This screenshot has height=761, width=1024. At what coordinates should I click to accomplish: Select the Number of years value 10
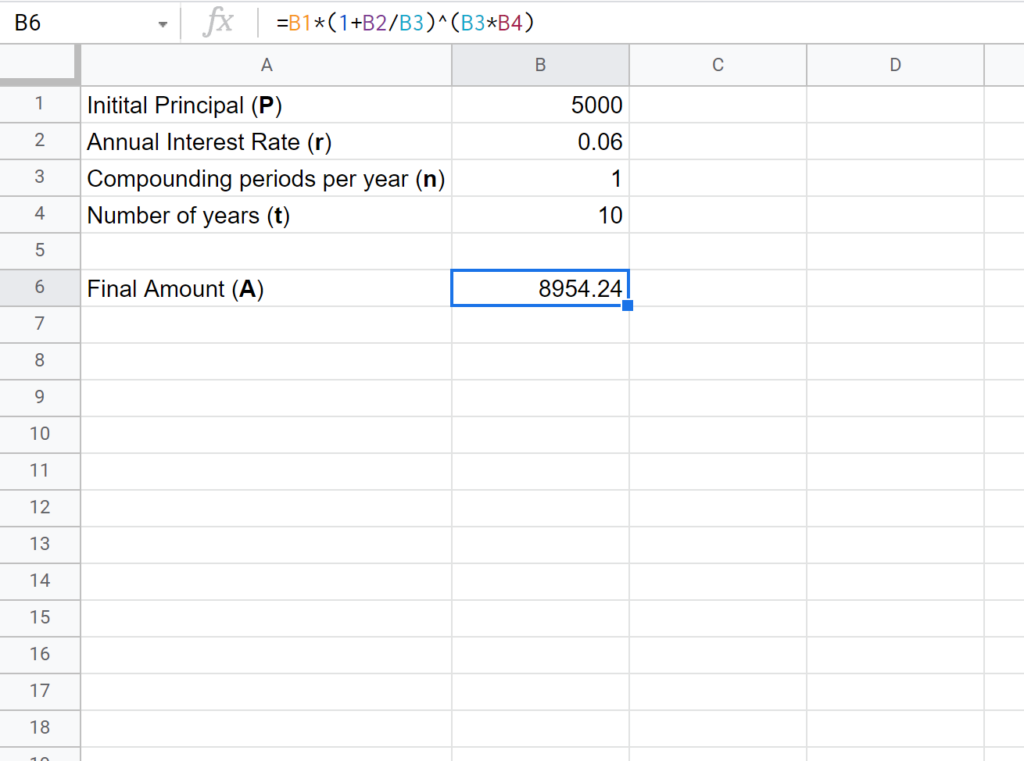[x=540, y=214]
